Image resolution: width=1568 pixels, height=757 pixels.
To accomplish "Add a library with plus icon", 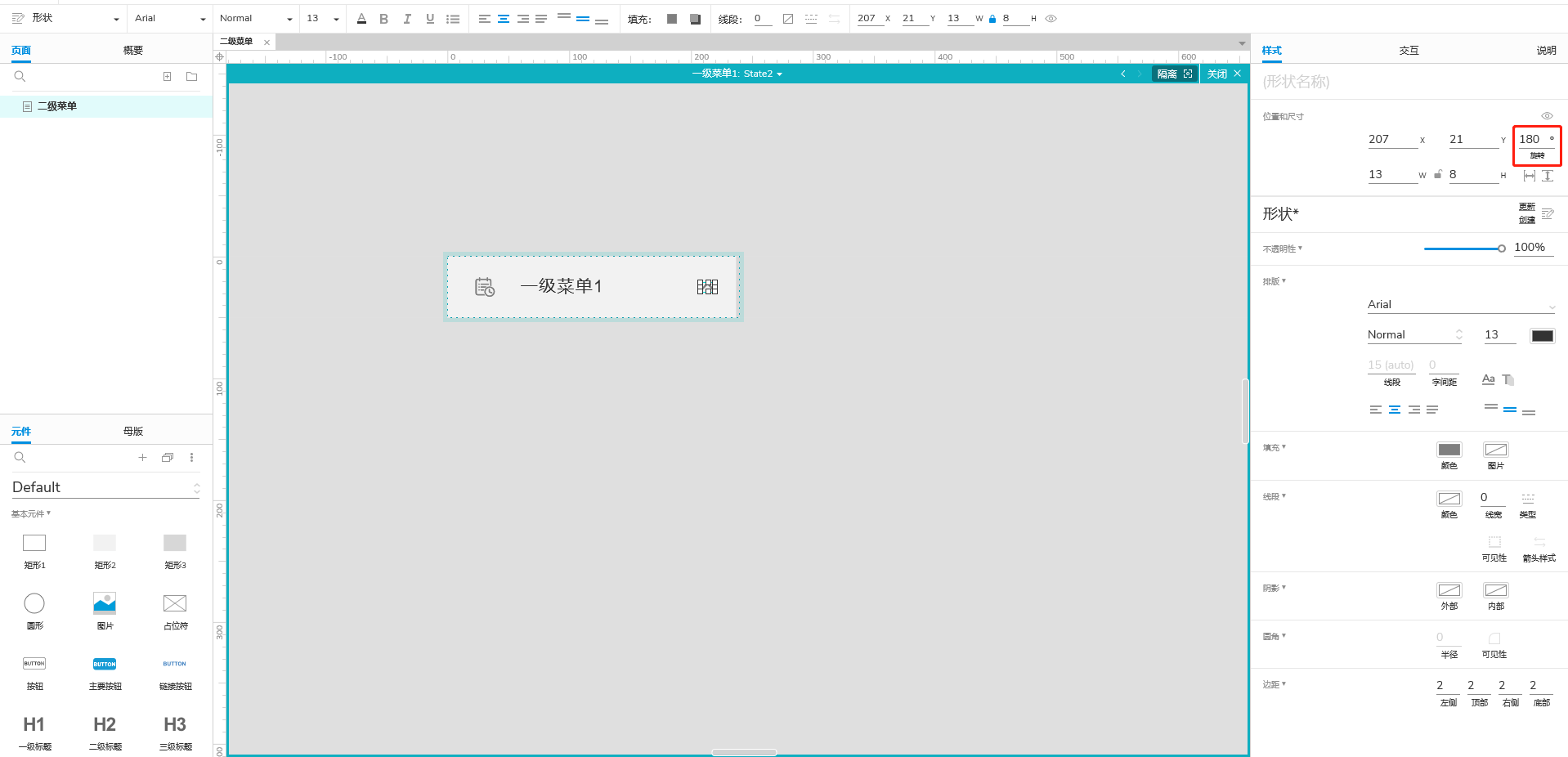I will (x=142, y=458).
